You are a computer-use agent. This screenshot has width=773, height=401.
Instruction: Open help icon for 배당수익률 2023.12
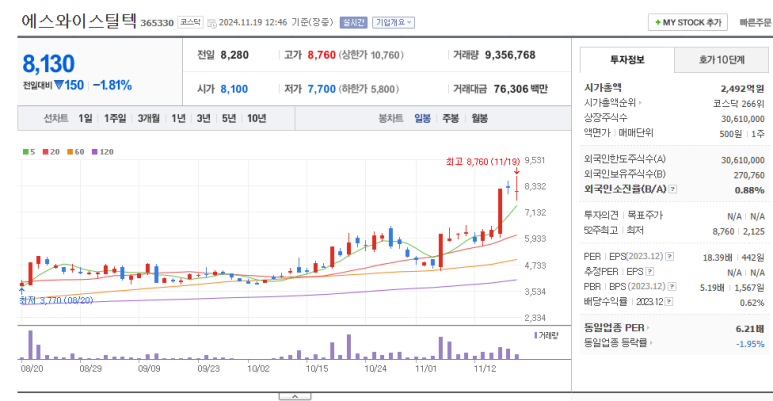(x=668, y=302)
